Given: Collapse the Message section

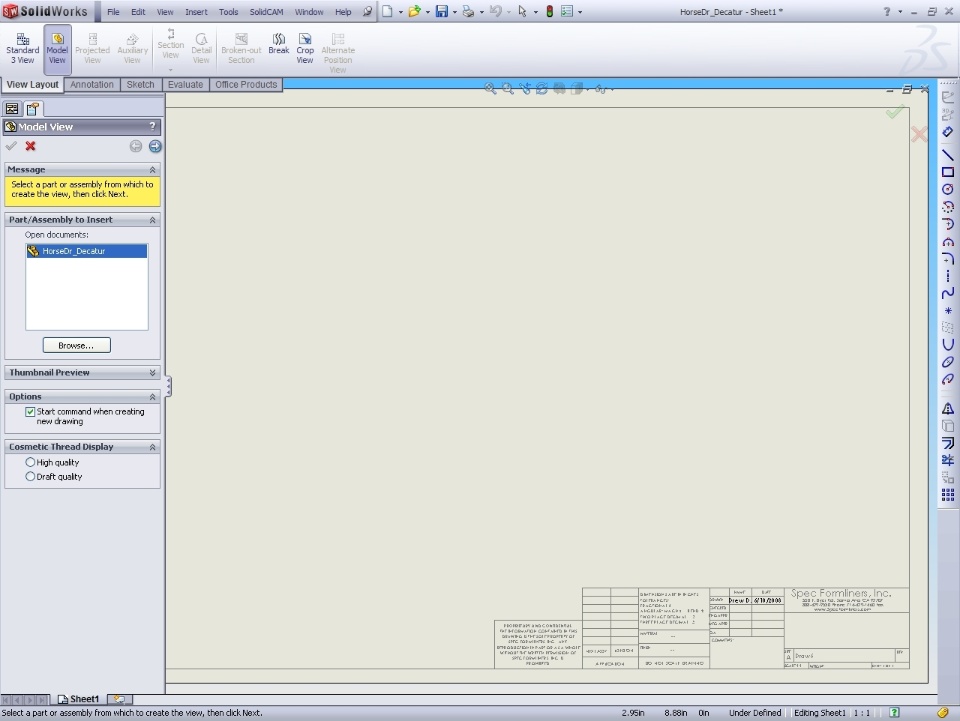Looking at the screenshot, I should 152,170.
